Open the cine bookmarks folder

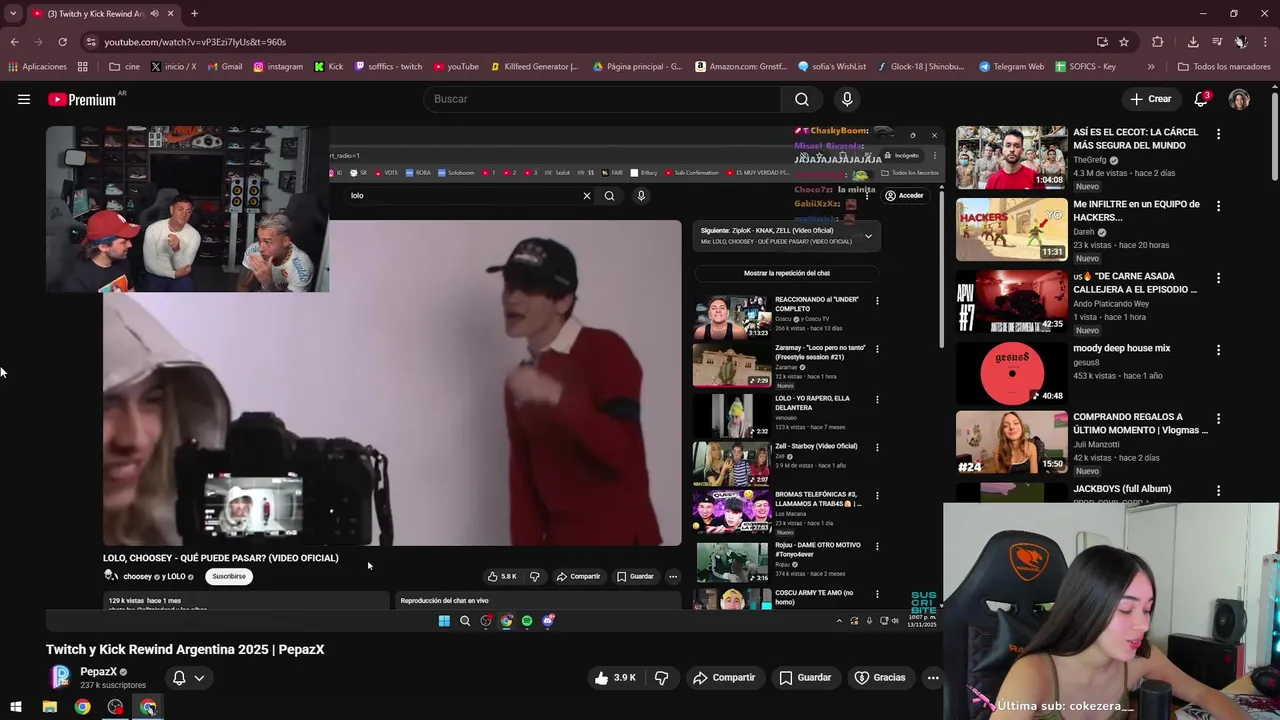click(124, 67)
